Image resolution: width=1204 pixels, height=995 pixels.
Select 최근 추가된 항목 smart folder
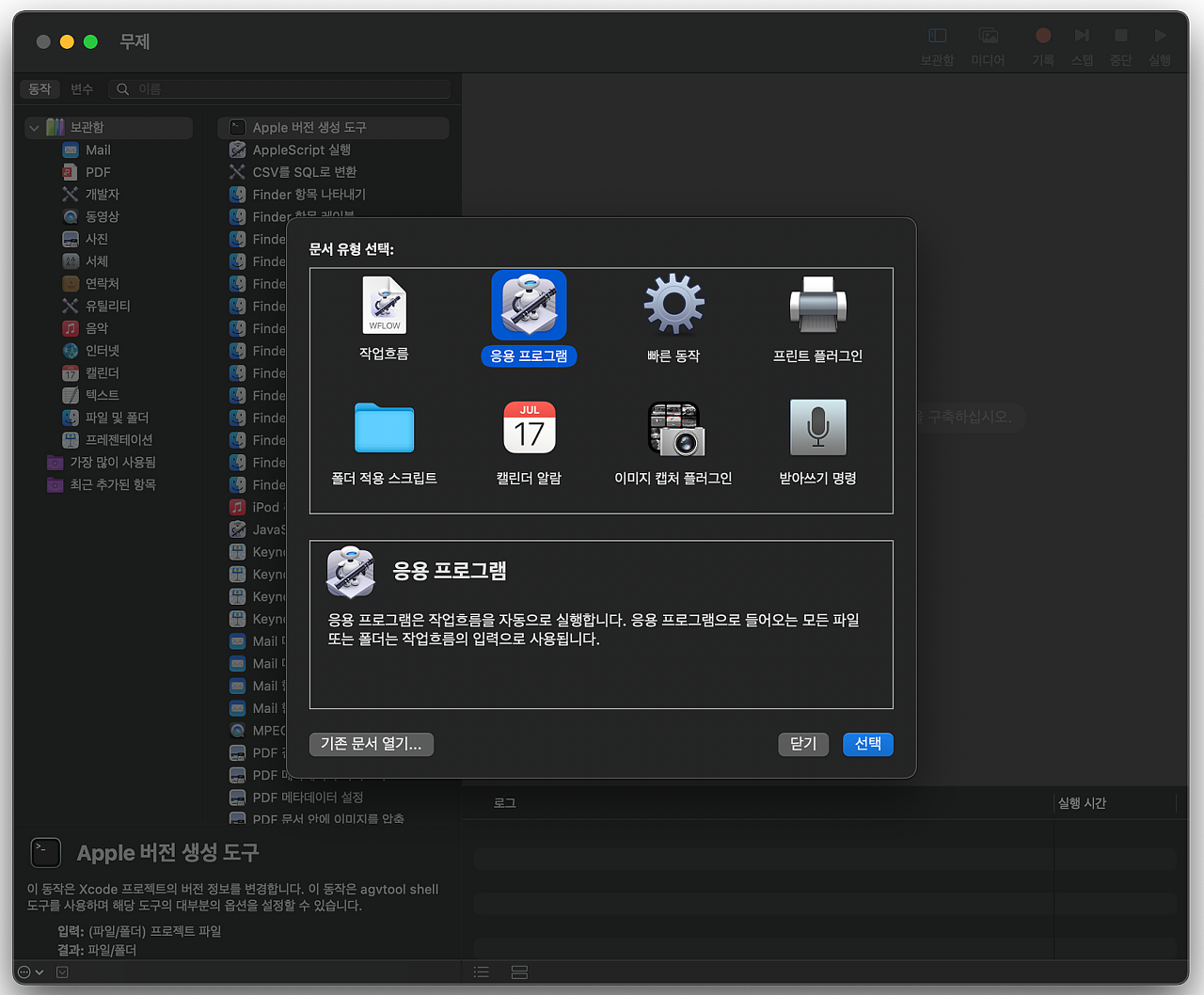point(112,484)
